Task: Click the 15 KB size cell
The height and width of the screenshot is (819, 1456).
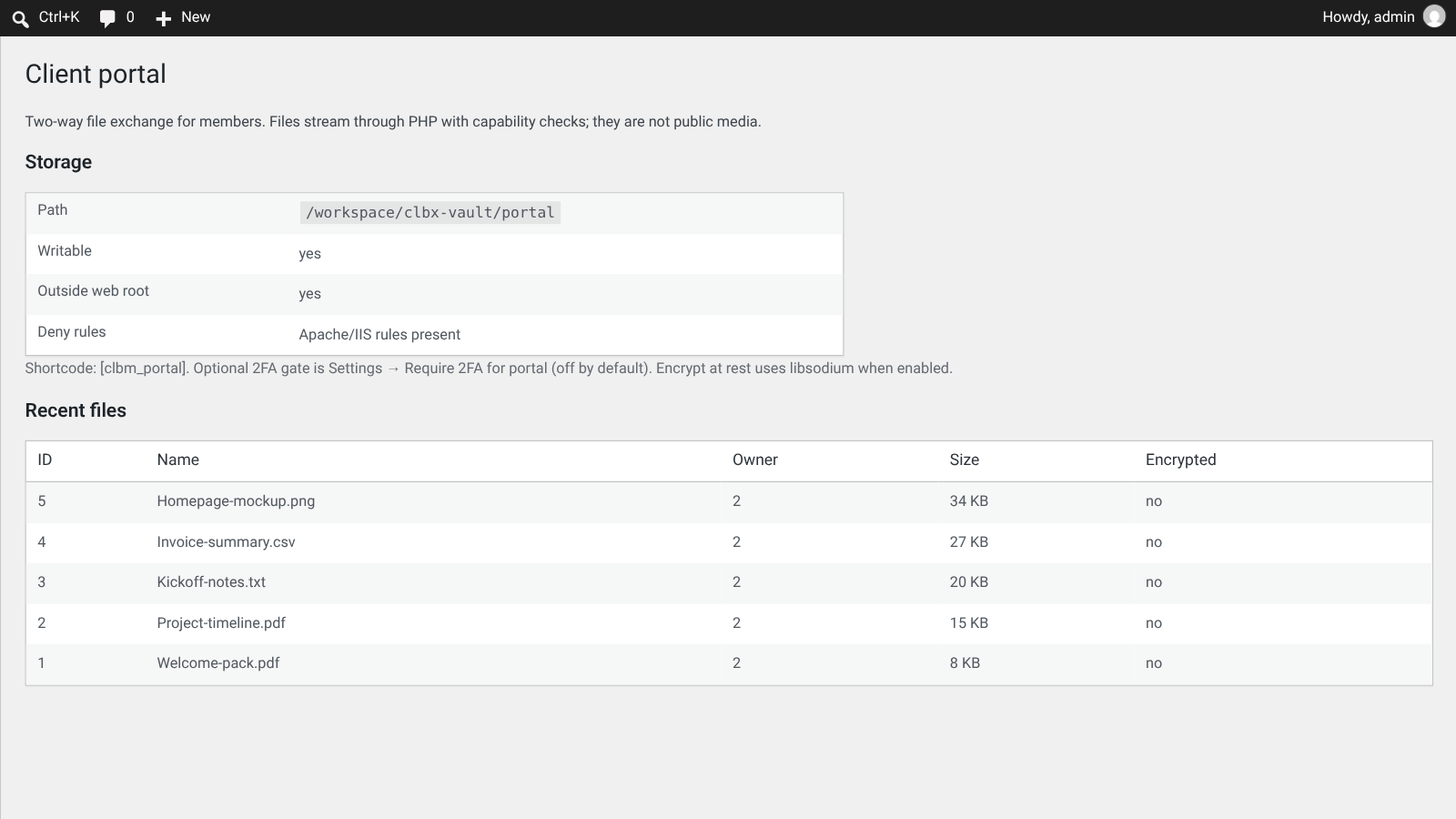Action: (969, 623)
